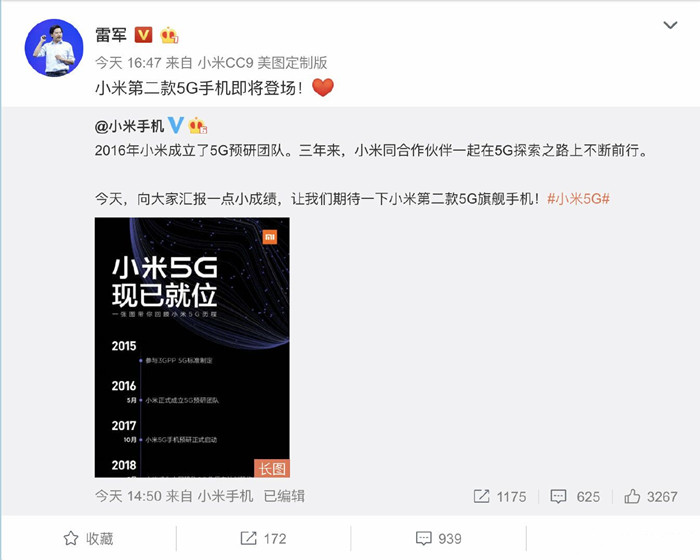Image resolution: width=700 pixels, height=560 pixels.
Task: Open Lei Jun's profile avatar
Action: click(x=54, y=48)
